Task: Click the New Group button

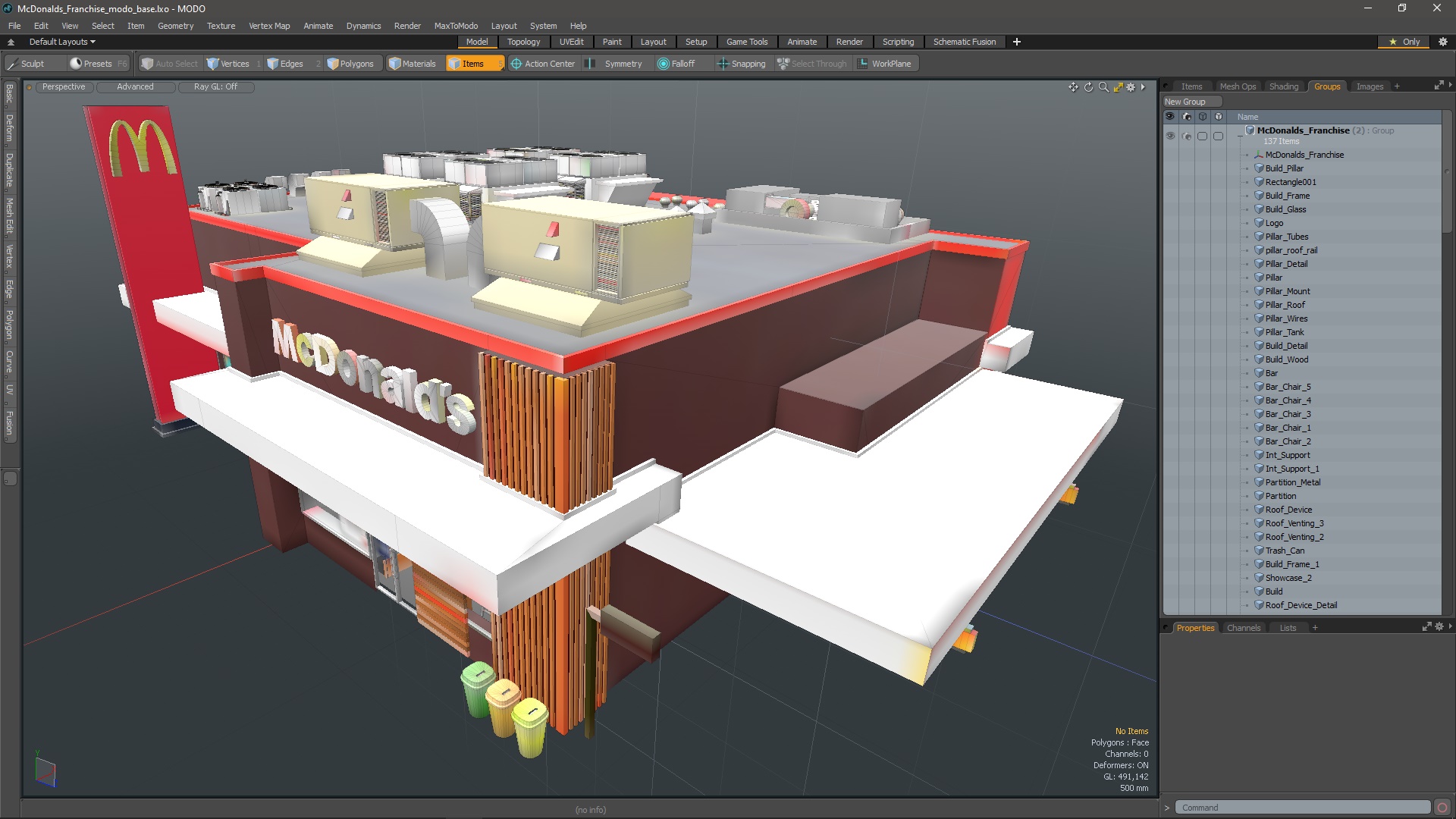Action: pos(1192,102)
